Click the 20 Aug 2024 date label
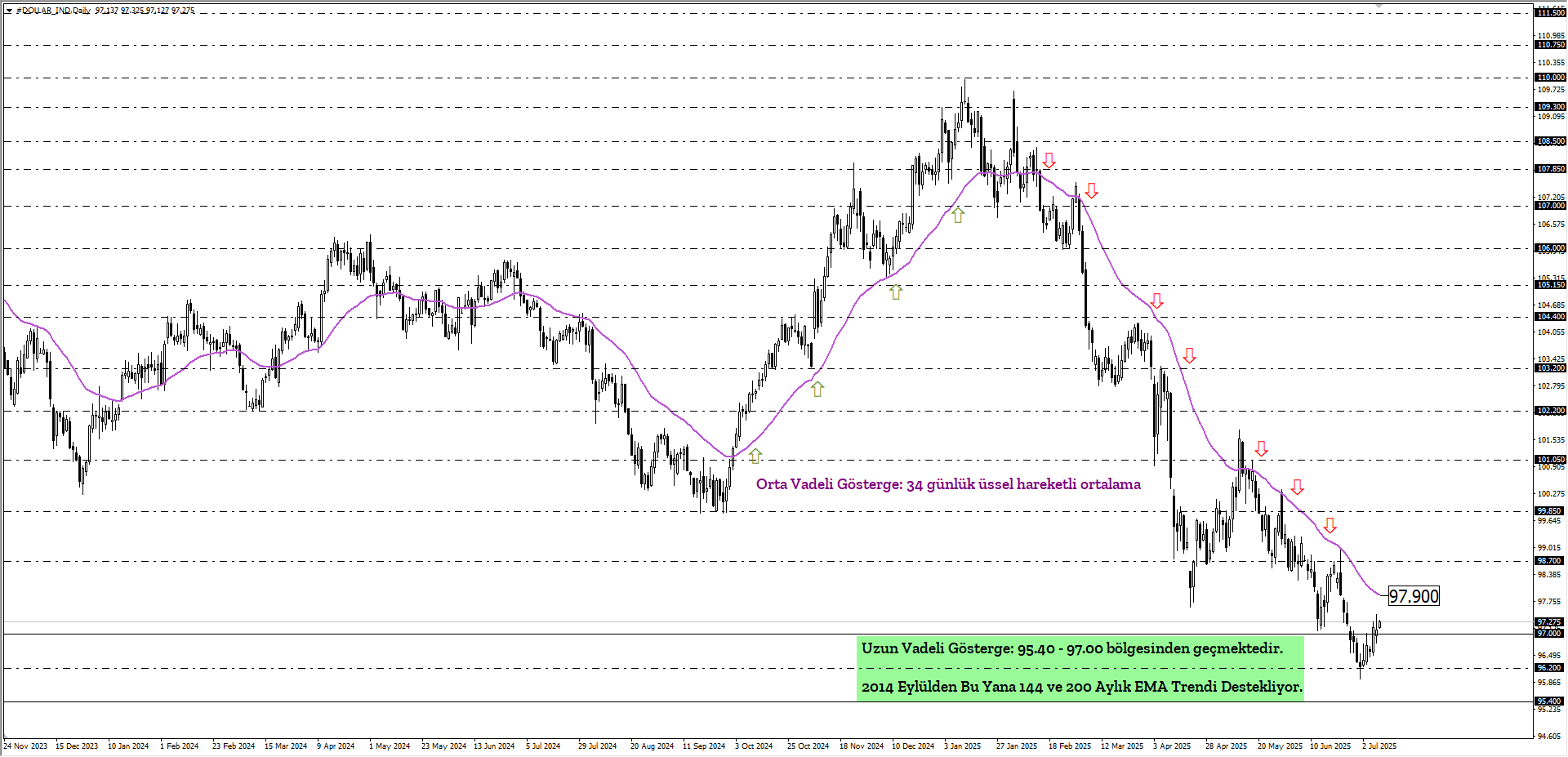The width and height of the screenshot is (1568, 757). (652, 746)
